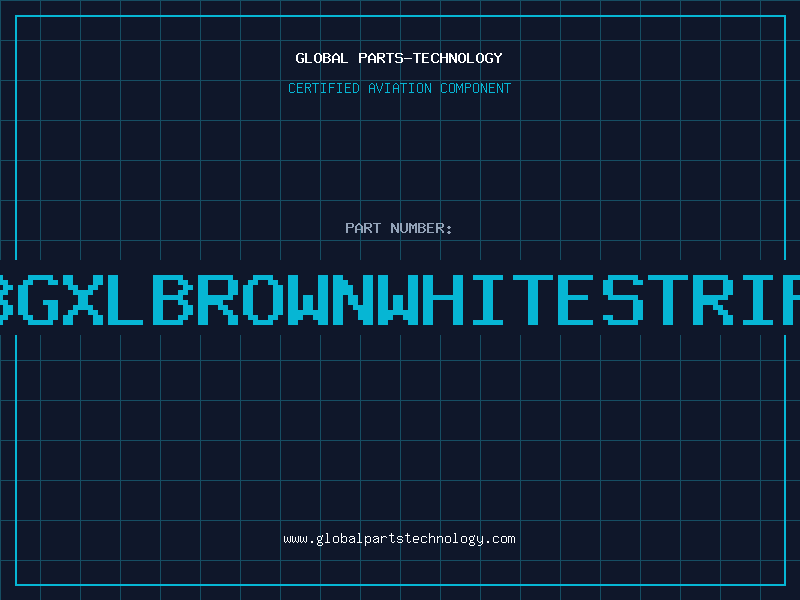This screenshot has height=600, width=800.
Task: Select the large letter O in BROWN
Action: click(x=263, y=300)
